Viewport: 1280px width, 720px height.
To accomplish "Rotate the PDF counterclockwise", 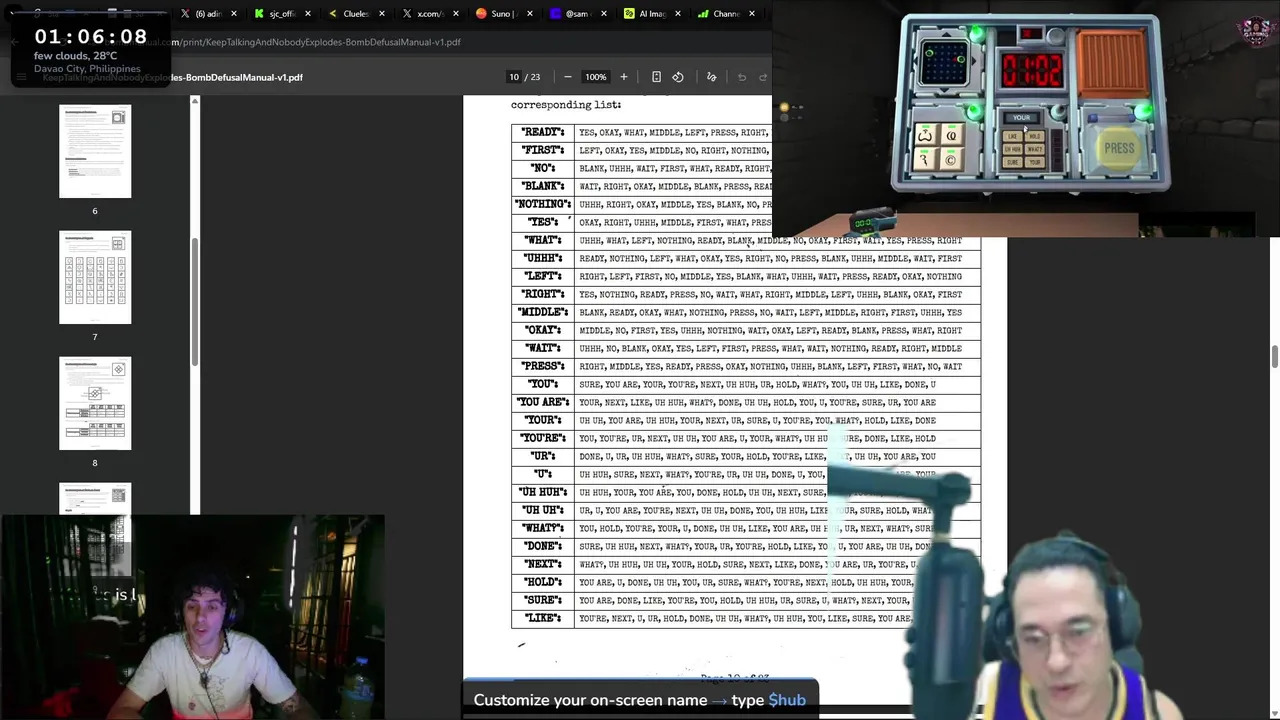I will (x=678, y=77).
